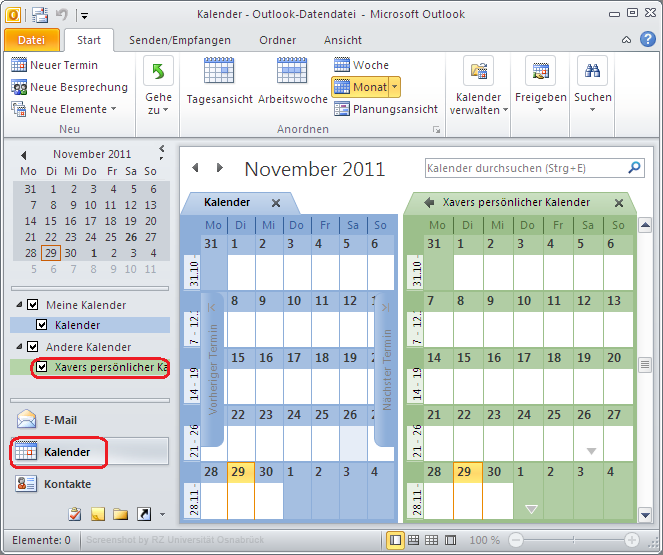This screenshot has width=663, height=555.
Task: Open Outlook help
Action: pos(647,39)
